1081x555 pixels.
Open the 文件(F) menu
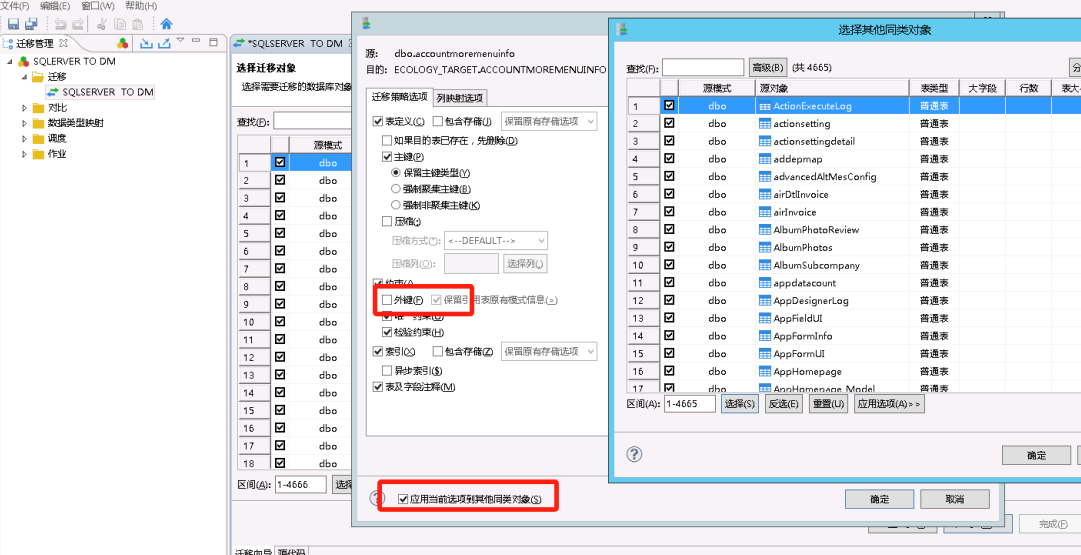(x=14, y=6)
